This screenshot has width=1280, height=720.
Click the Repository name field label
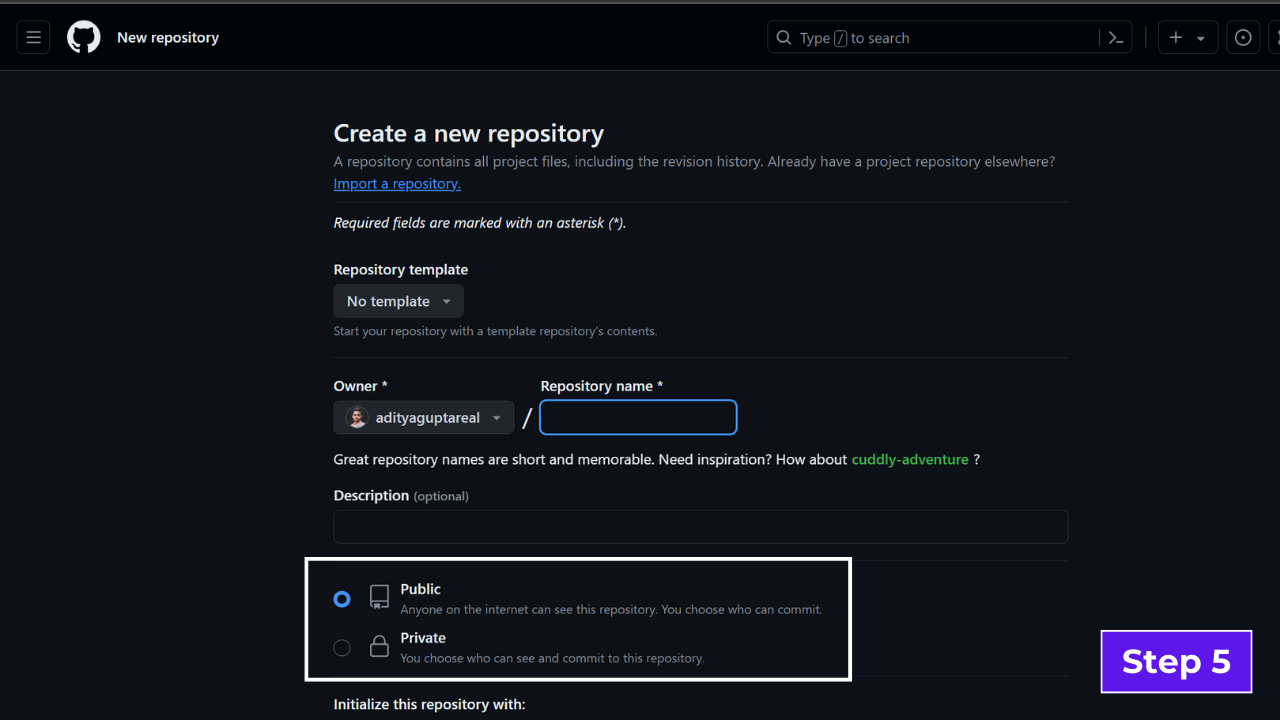(x=602, y=386)
